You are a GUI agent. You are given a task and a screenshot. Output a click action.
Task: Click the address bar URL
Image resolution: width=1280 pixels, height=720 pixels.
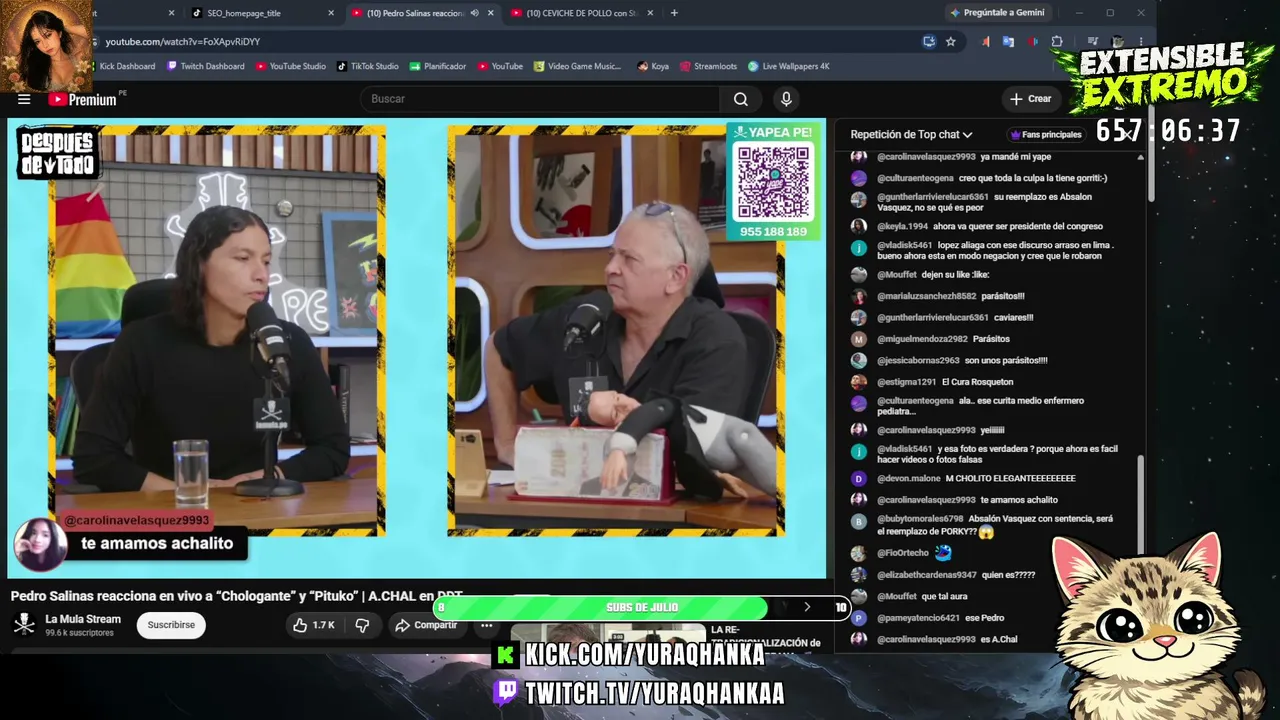tap(183, 42)
